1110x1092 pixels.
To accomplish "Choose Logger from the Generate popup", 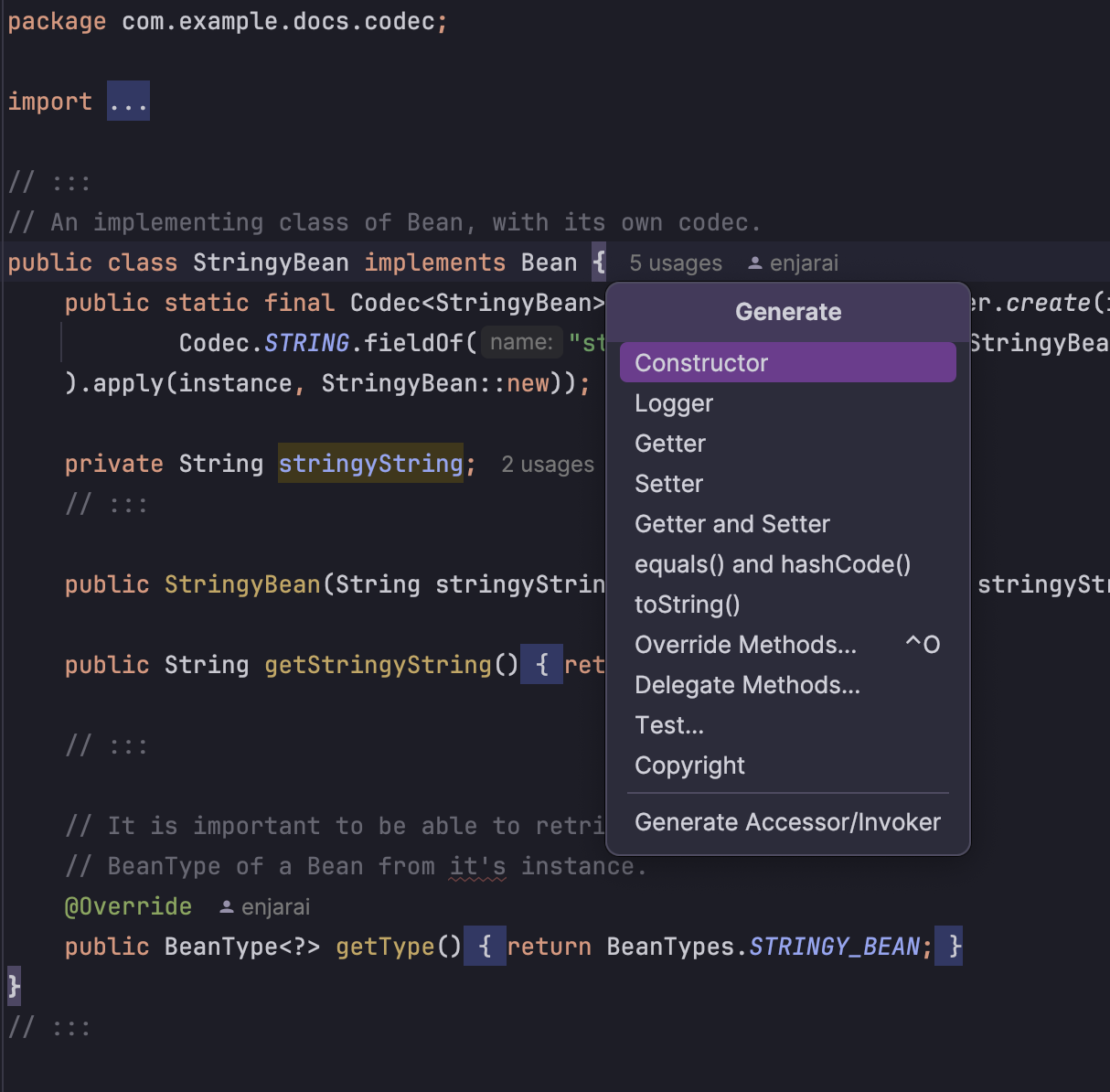I will coord(673,402).
